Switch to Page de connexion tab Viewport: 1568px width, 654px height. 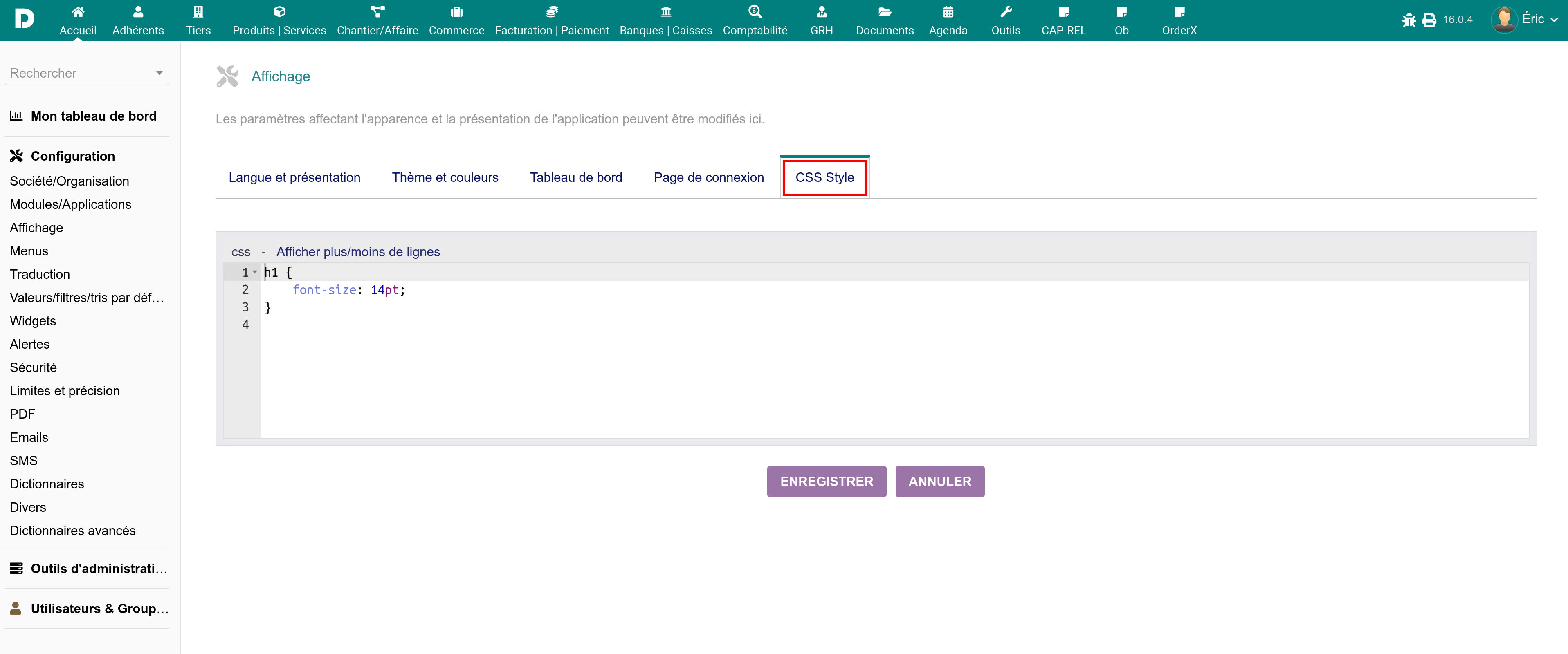[x=708, y=177]
